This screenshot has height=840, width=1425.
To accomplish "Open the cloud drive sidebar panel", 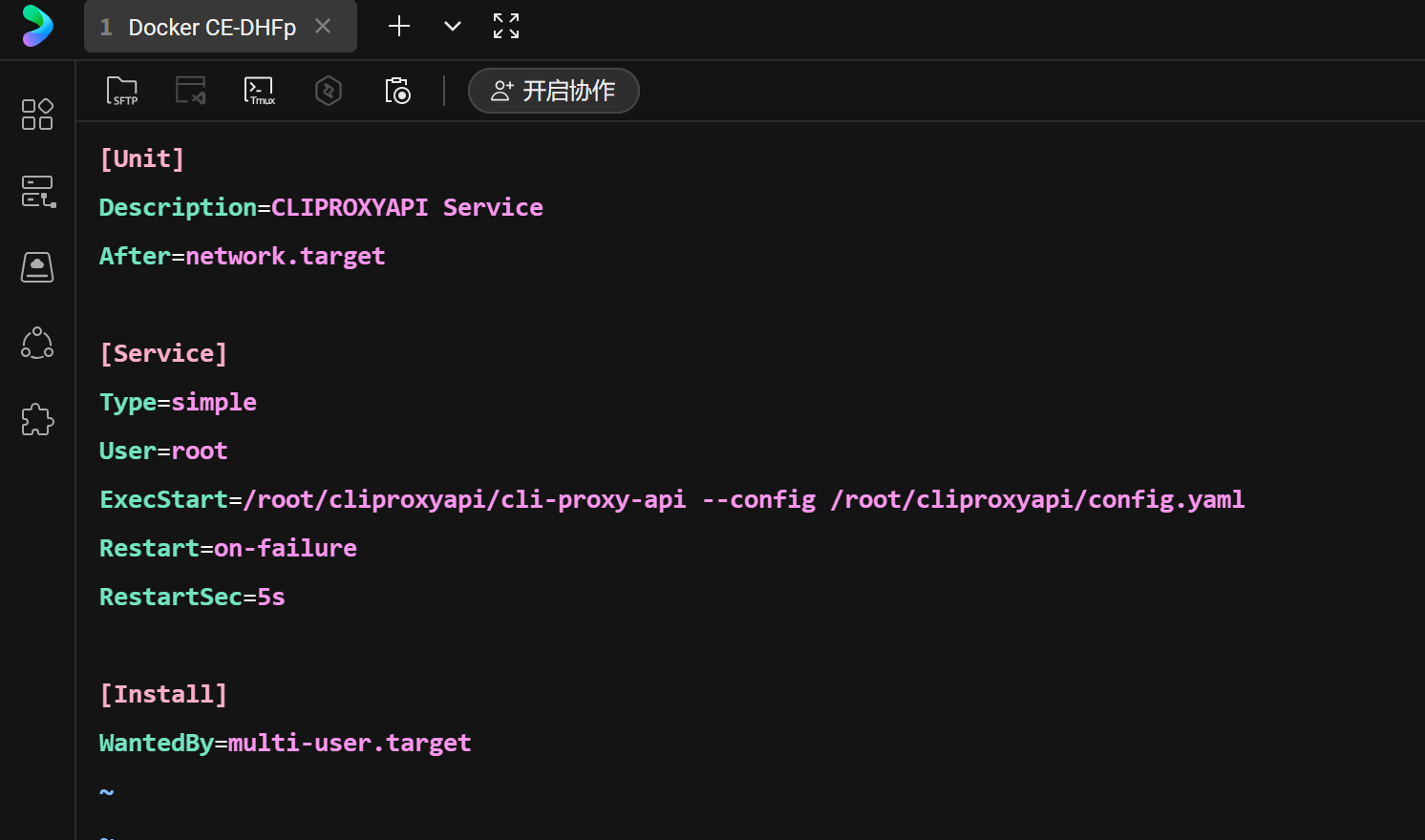I will click(x=37, y=267).
